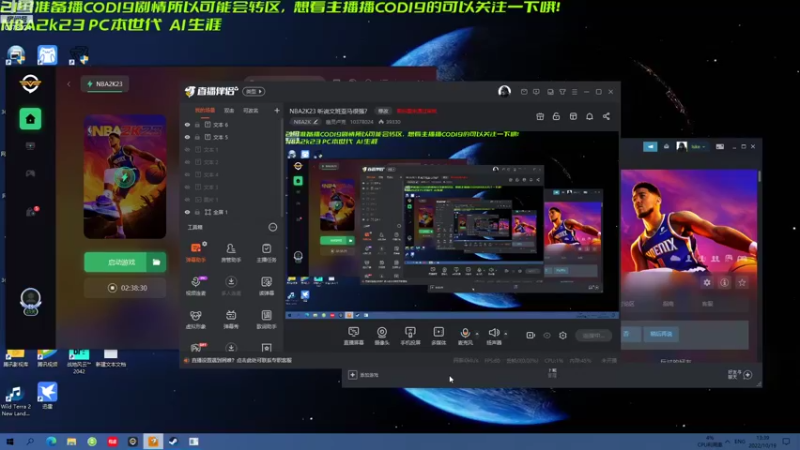800x450 pixels.
Task: Open the 房管助手 room manager tool
Action: [x=231, y=252]
